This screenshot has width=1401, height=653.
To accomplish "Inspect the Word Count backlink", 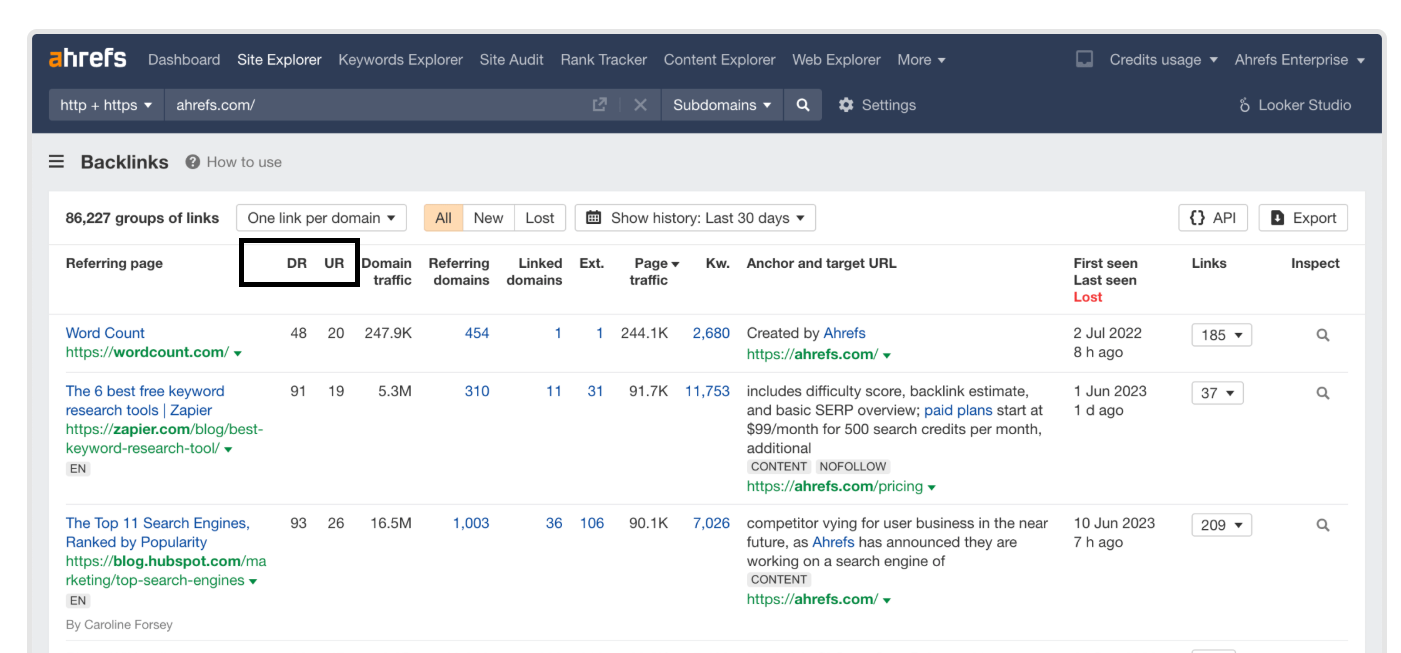I will [x=1323, y=335].
